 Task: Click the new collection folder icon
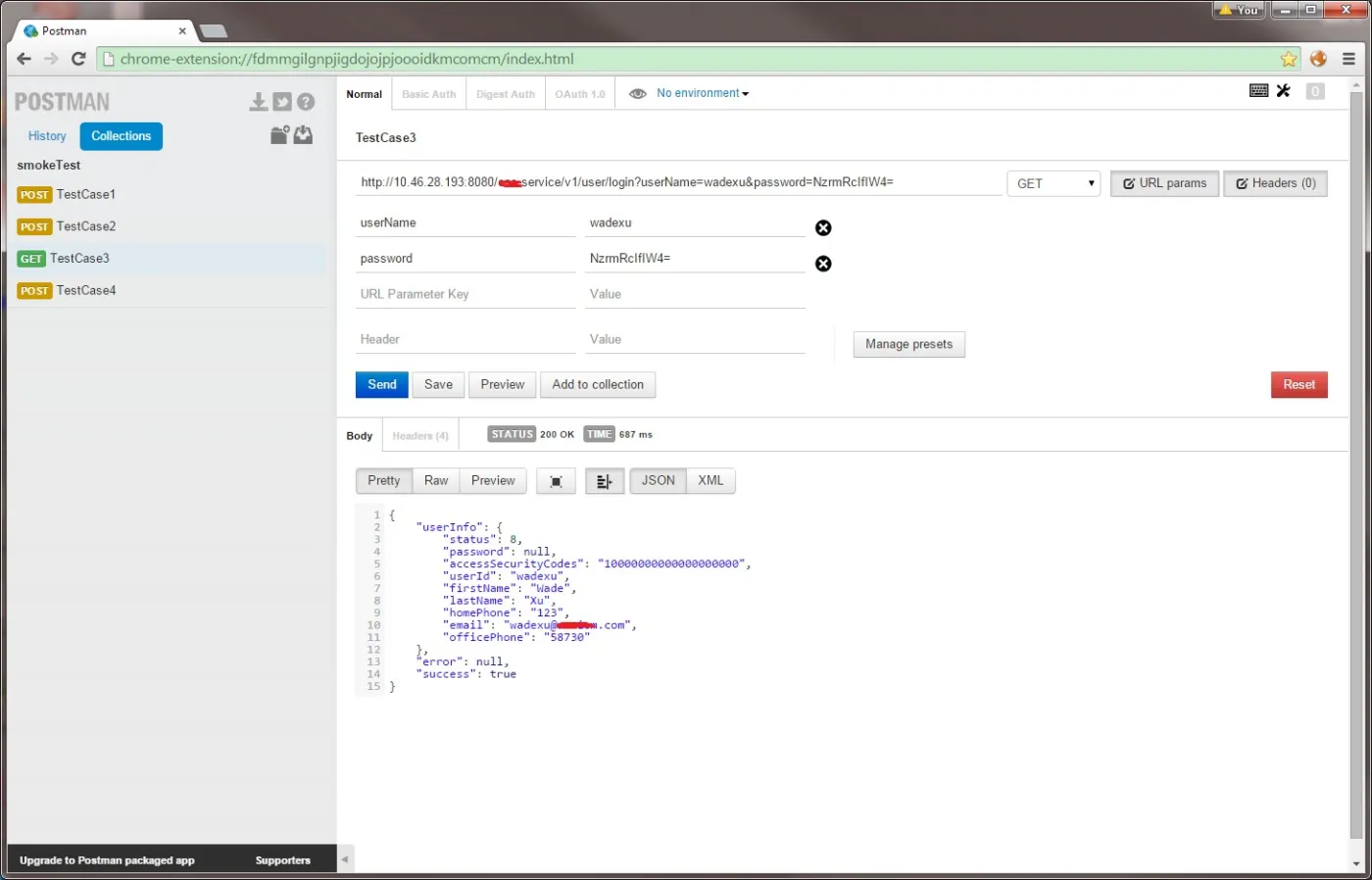pos(279,135)
